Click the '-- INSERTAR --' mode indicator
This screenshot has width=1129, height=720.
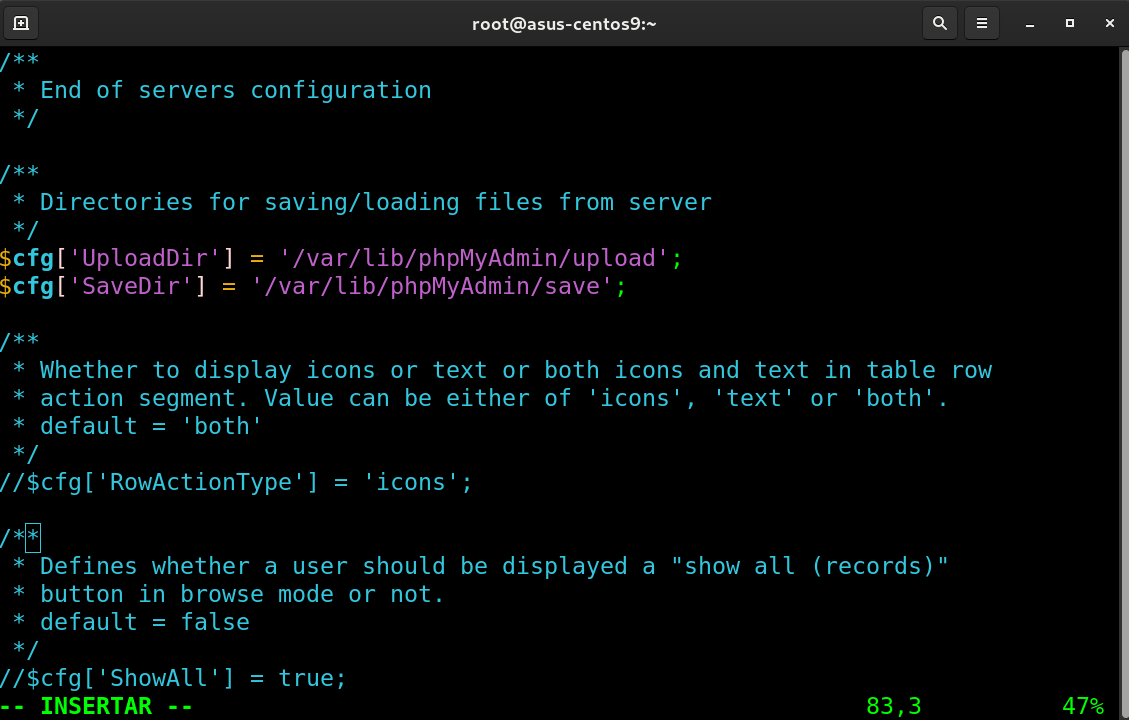96,706
